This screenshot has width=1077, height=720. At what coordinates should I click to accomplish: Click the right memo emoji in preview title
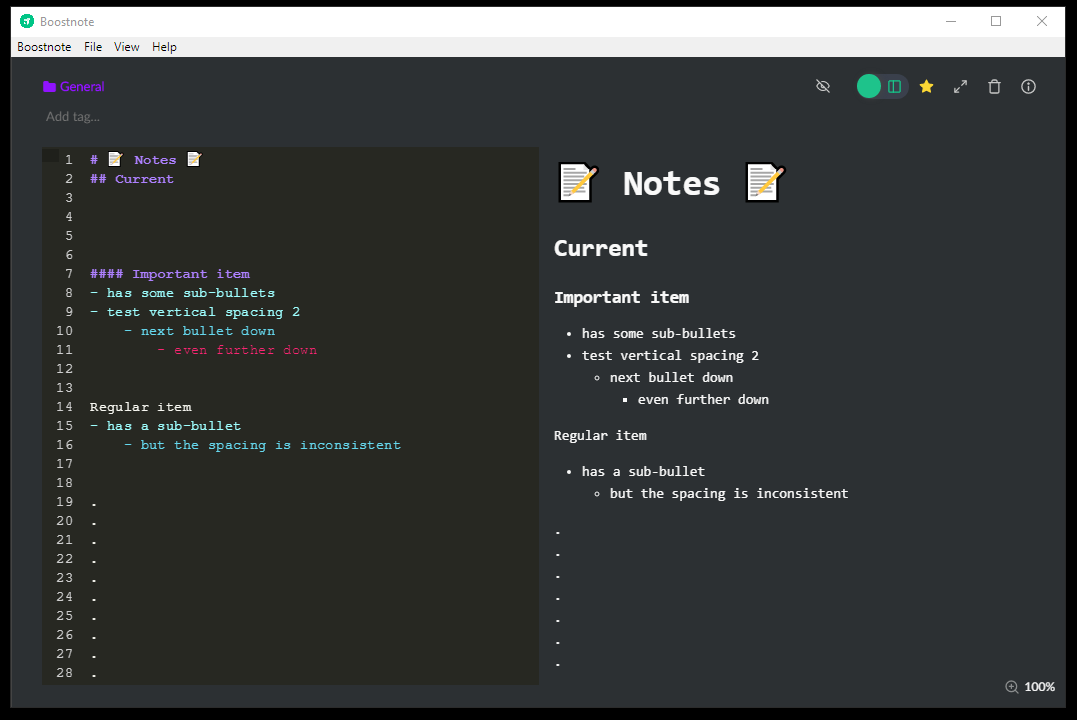point(765,183)
